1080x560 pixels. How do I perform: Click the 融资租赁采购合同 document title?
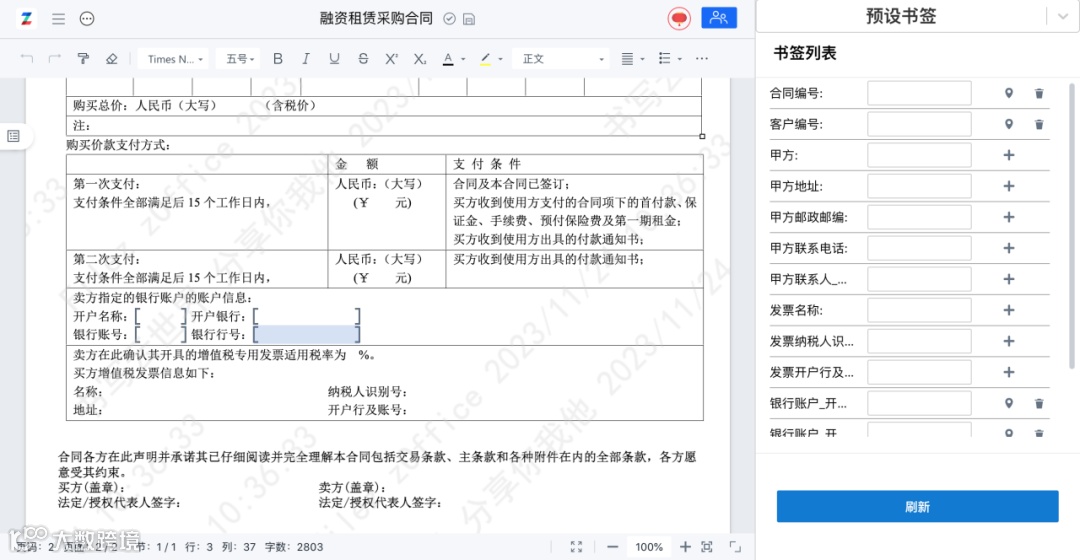376,19
